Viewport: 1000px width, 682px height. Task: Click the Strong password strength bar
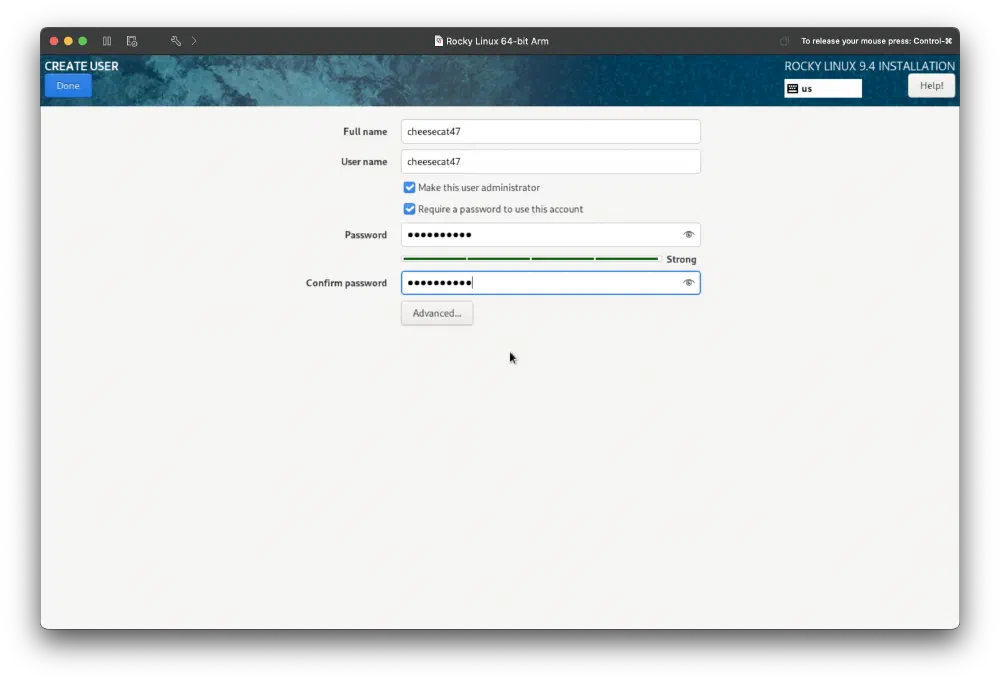(530, 258)
